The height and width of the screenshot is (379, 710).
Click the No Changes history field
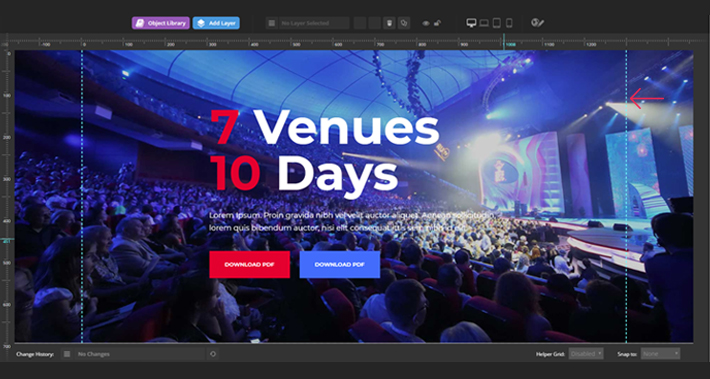pos(139,354)
